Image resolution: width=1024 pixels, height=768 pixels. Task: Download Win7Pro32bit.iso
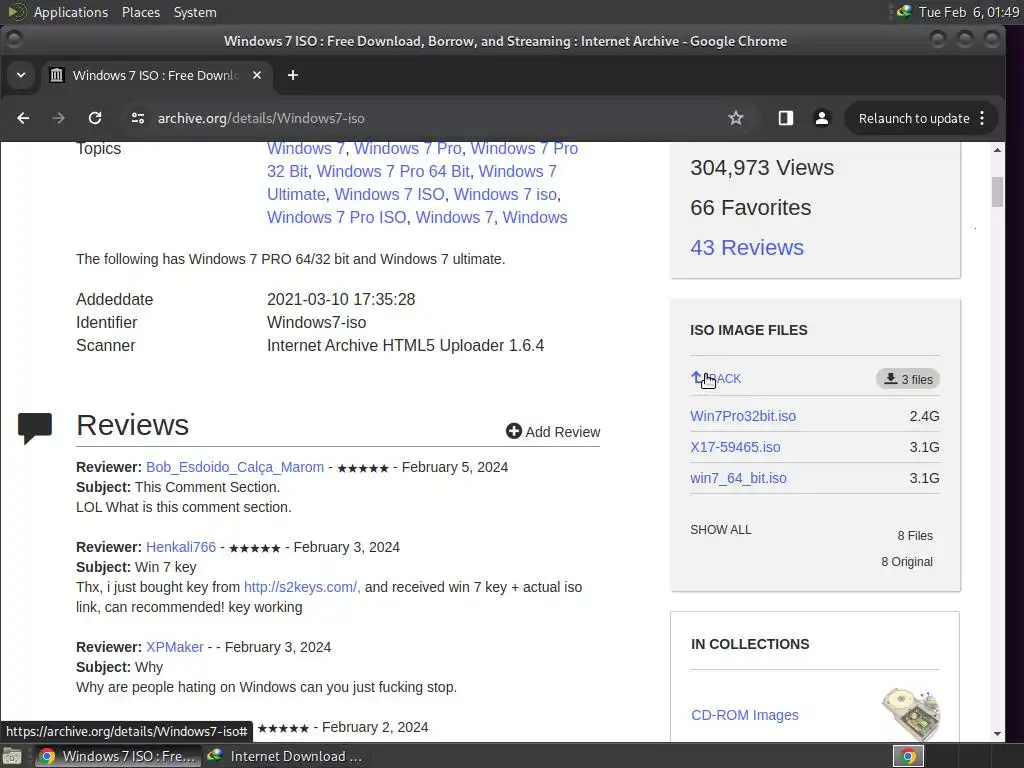(x=743, y=416)
